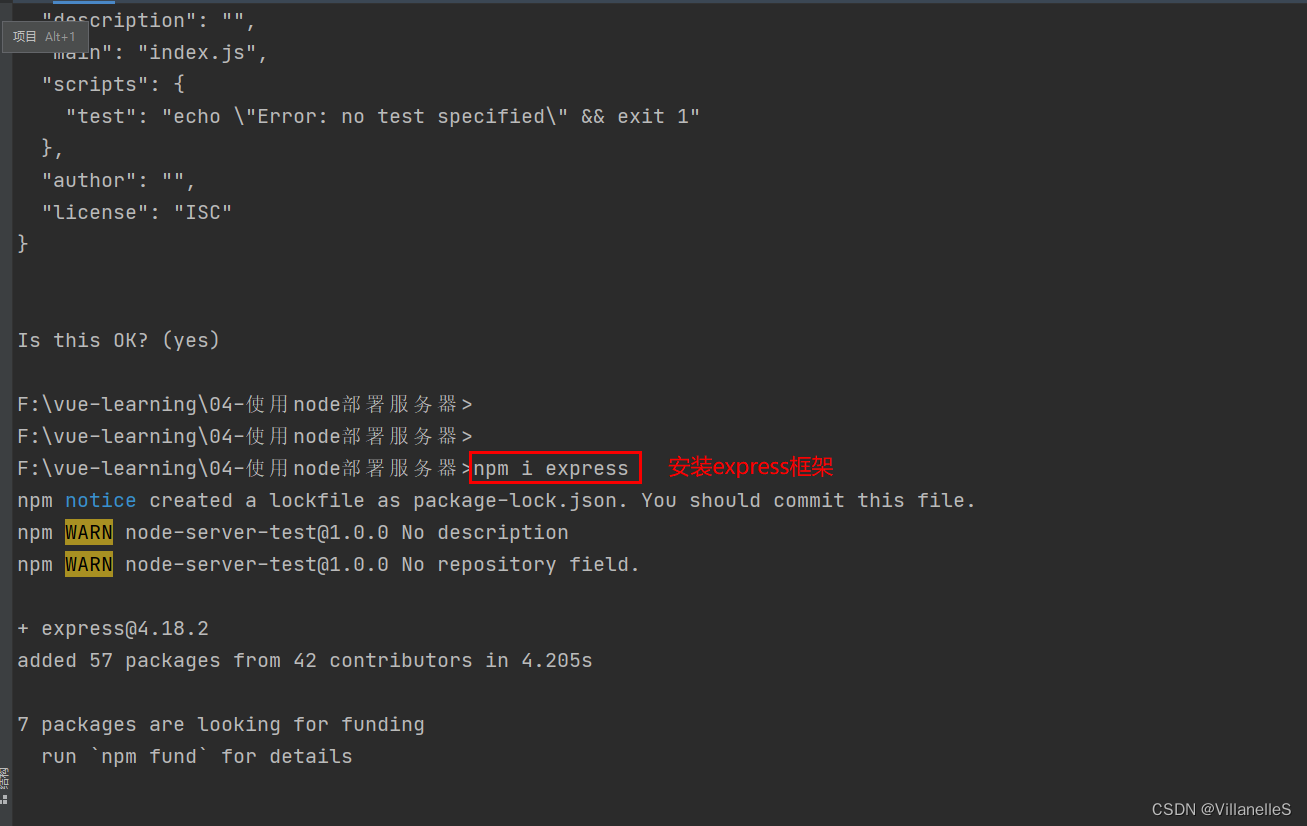Click the vertical side-panel label above the bottom-left icon
The height and width of the screenshot is (826, 1307).
point(5,777)
